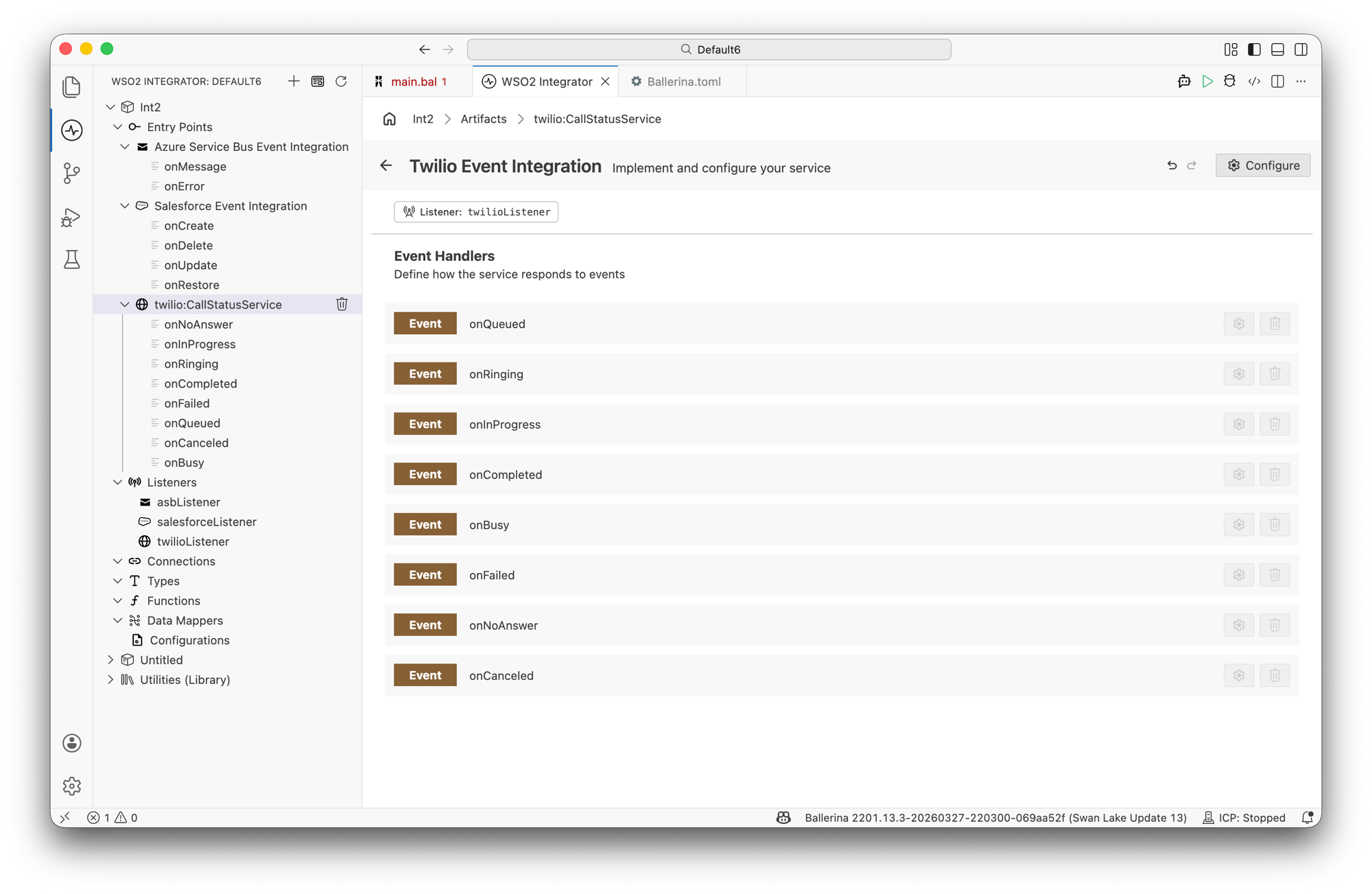
Task: Expand Utilities (Library) node
Action: pyautogui.click(x=110, y=680)
